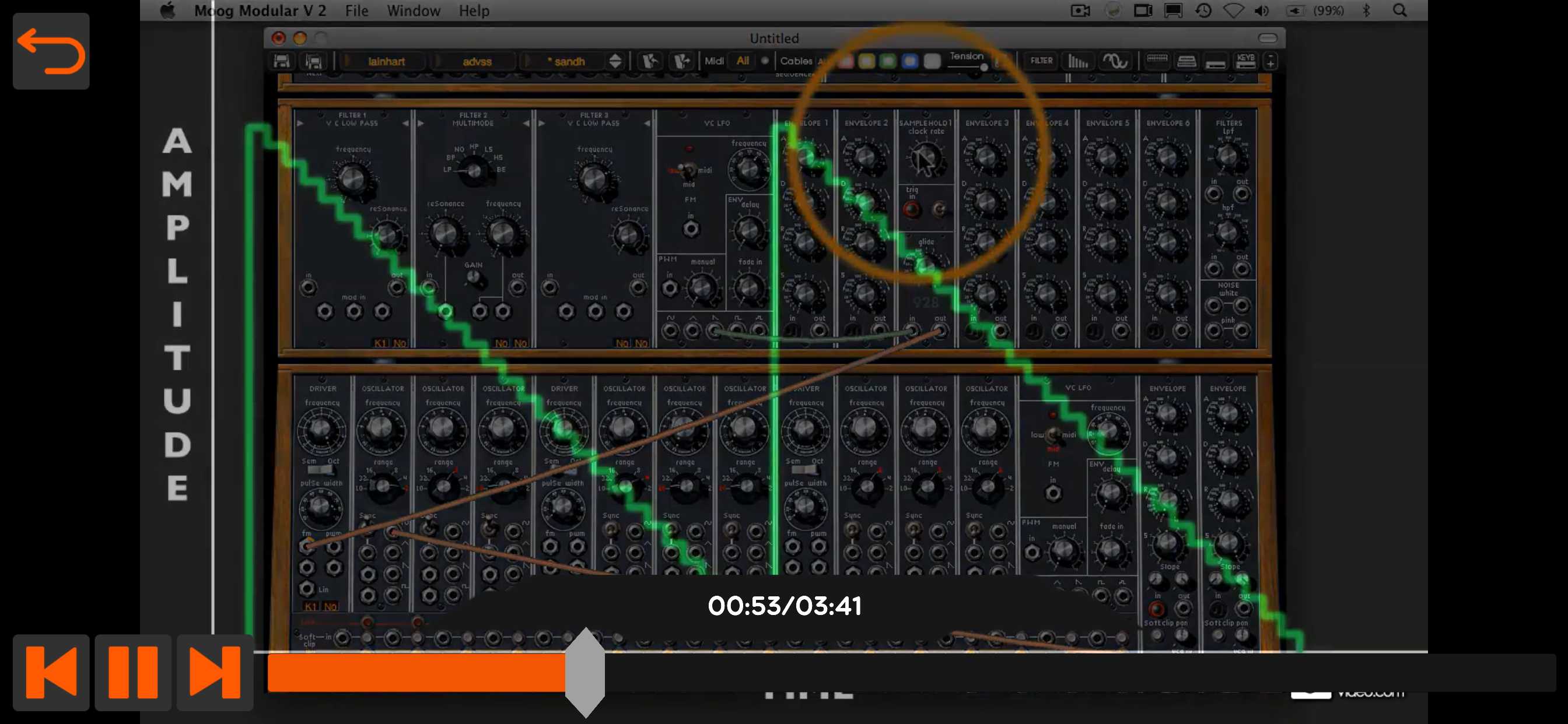Image resolution: width=1568 pixels, height=724 pixels.
Task: Open the Help menu
Action: click(x=474, y=10)
